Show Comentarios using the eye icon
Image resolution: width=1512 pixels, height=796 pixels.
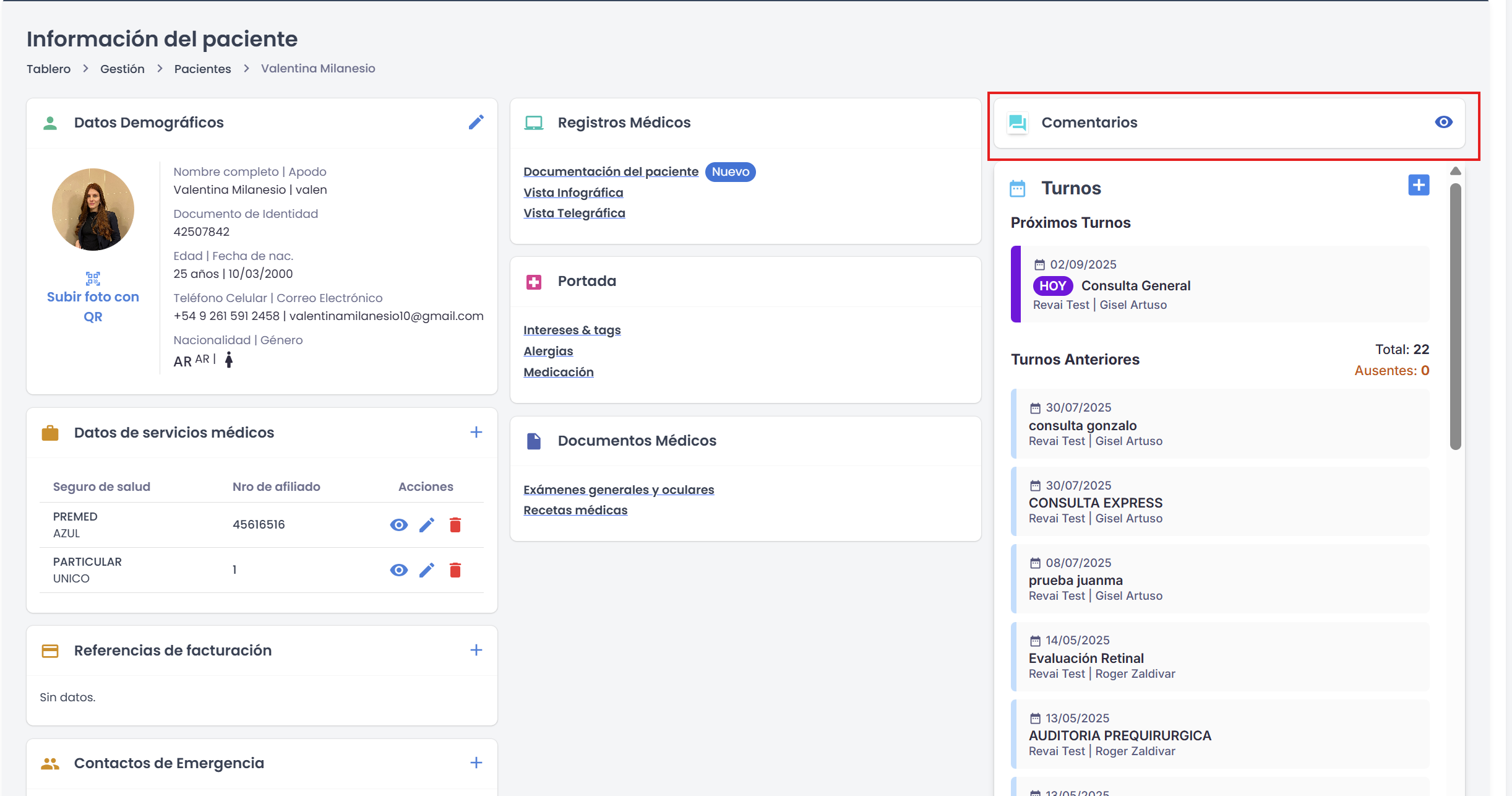[x=1443, y=122]
